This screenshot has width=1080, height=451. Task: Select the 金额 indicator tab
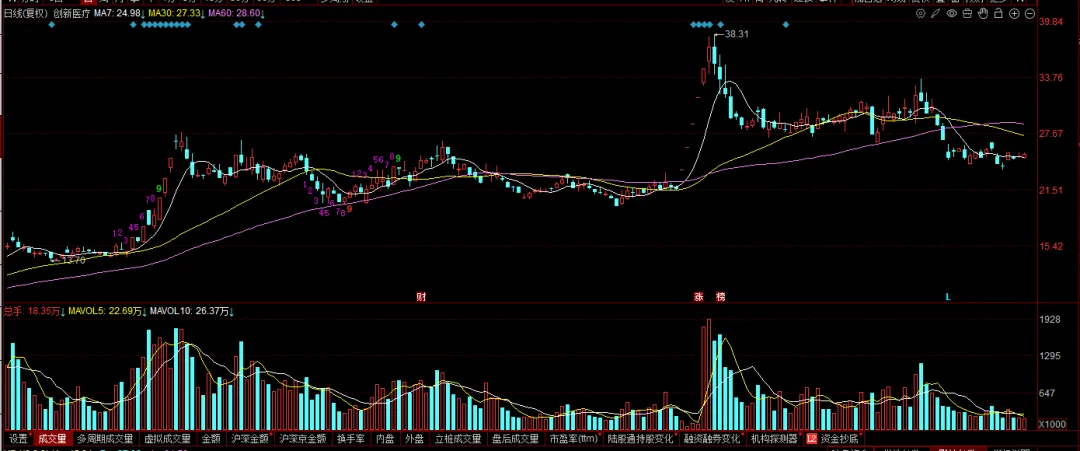tap(211, 439)
